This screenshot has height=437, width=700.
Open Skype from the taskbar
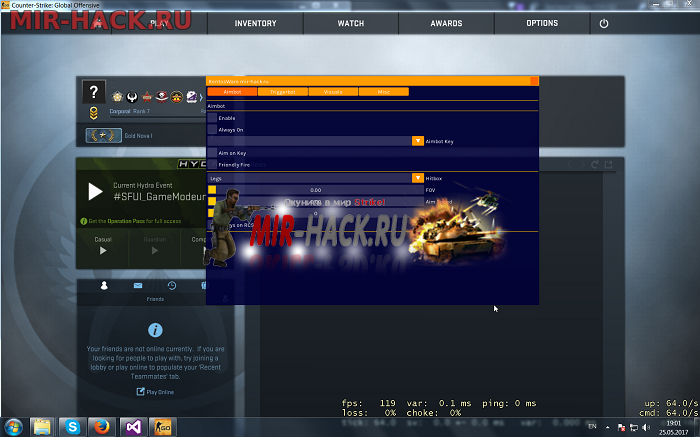(72, 426)
